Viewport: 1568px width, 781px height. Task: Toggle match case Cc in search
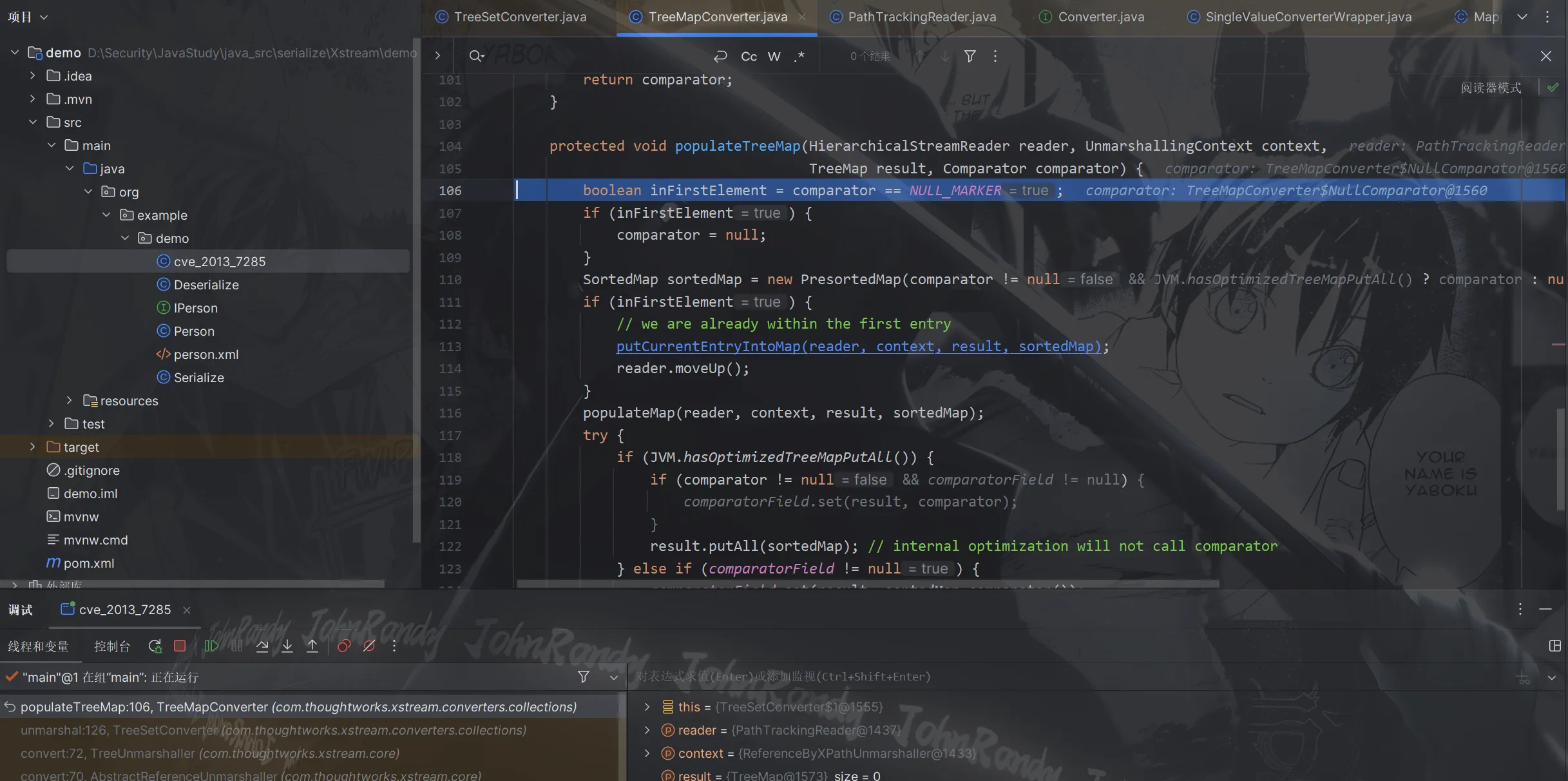(x=749, y=57)
